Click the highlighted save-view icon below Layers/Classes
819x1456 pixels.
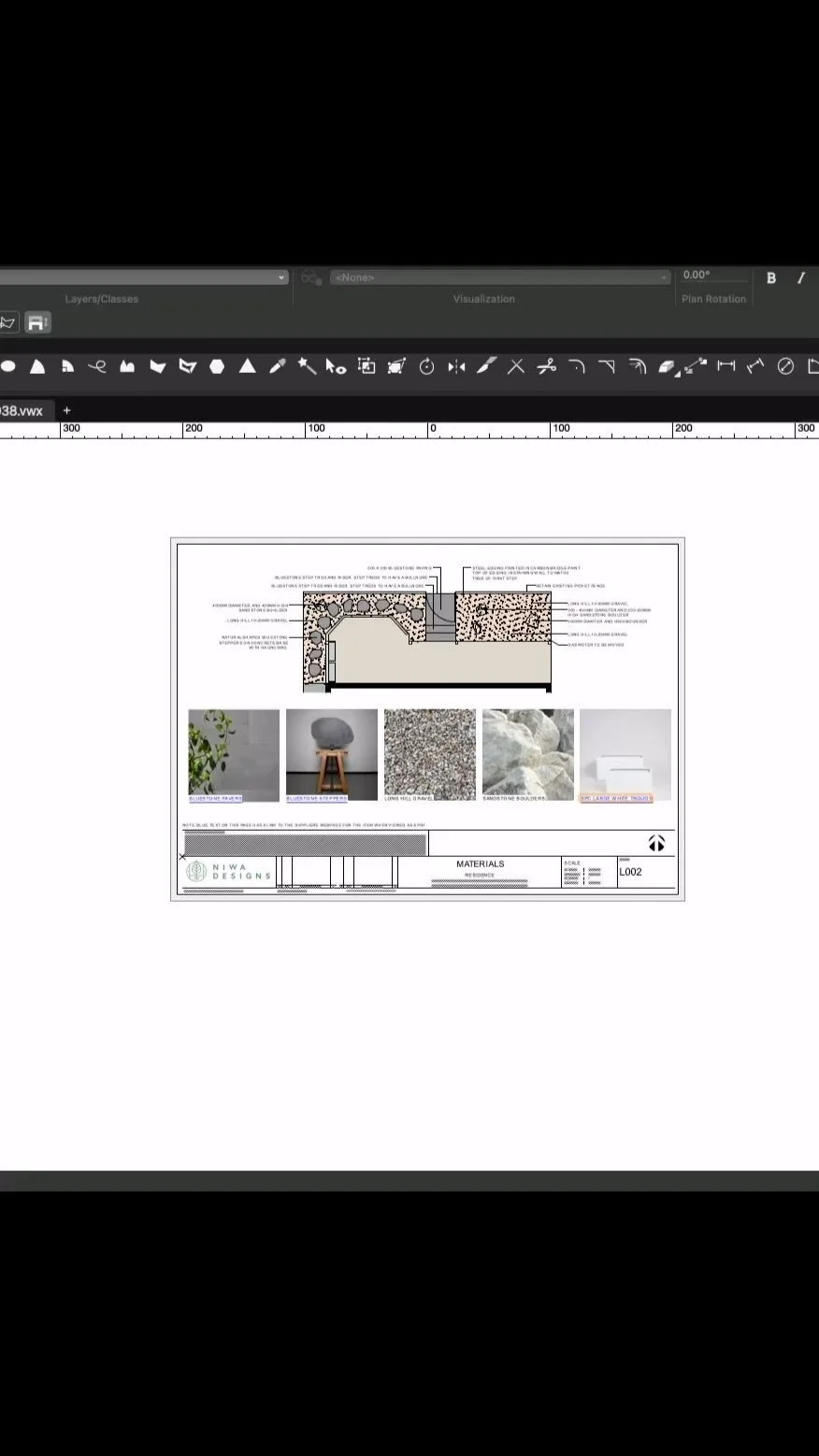pyautogui.click(x=37, y=322)
